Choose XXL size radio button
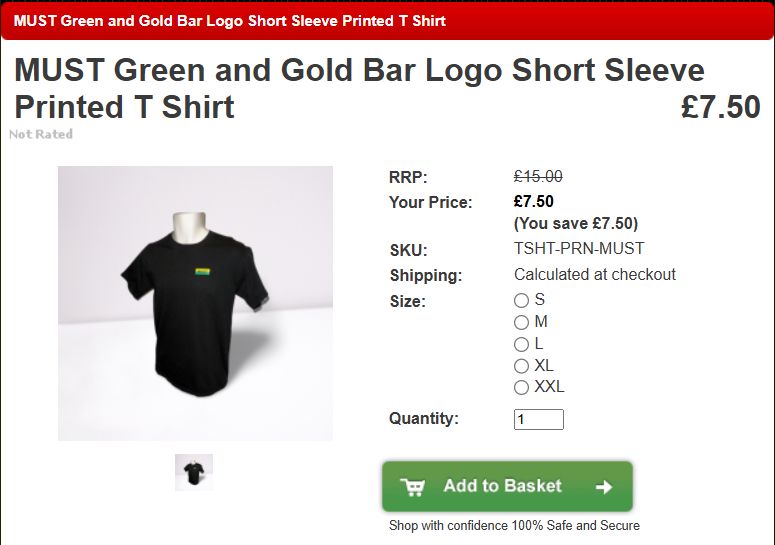Viewport: 775px width, 545px height. 521,387
